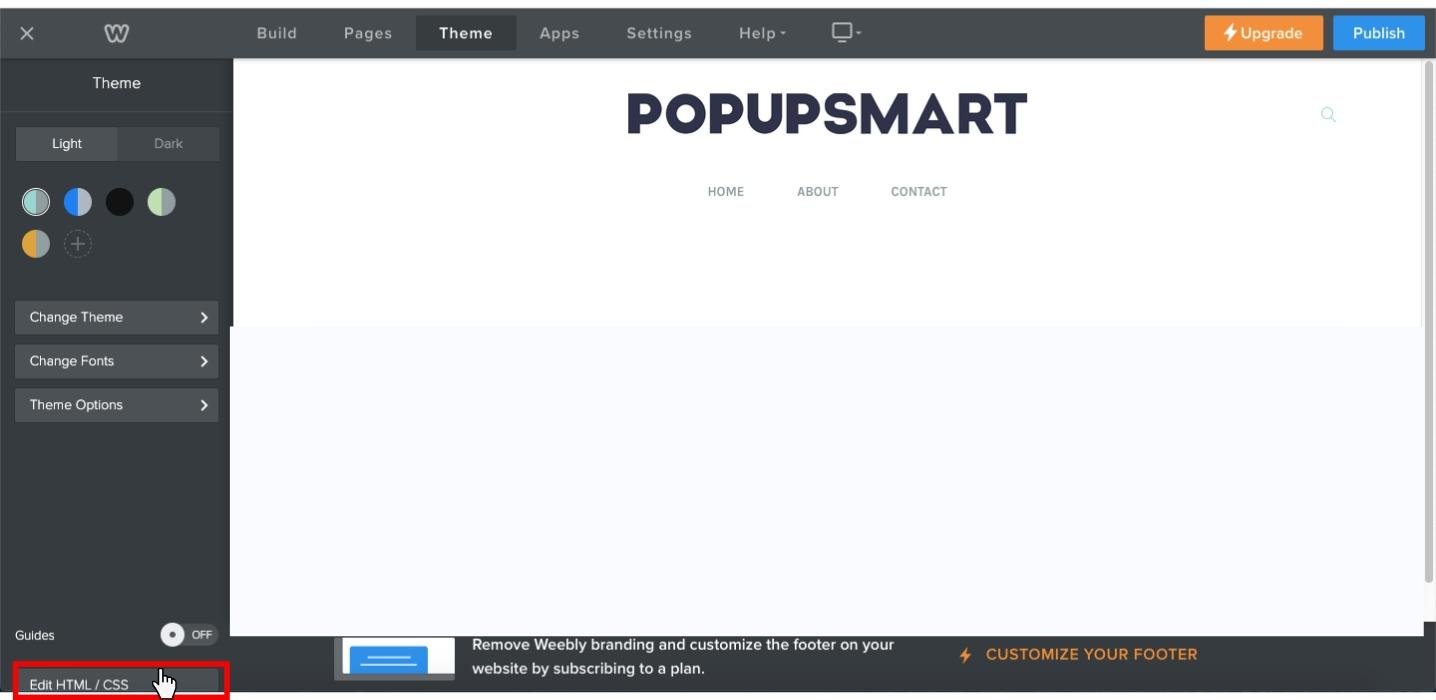The width and height of the screenshot is (1436, 700).
Task: Click the Theme panel heading
Action: tap(117, 83)
